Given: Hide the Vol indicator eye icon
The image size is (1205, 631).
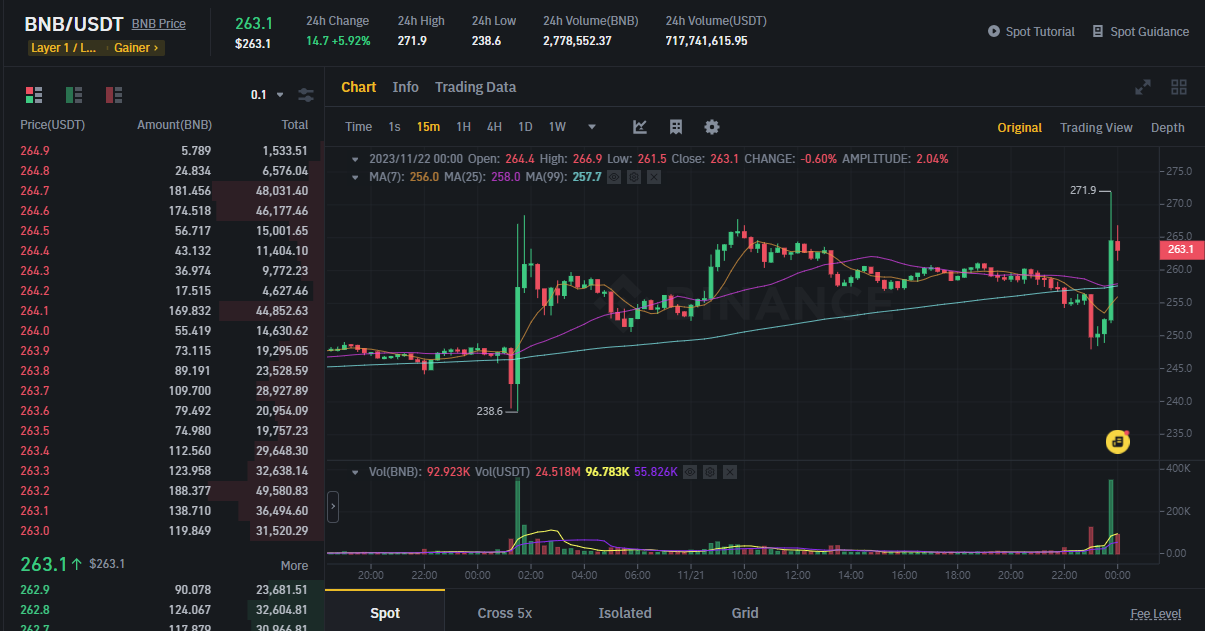Looking at the screenshot, I should 690,471.
